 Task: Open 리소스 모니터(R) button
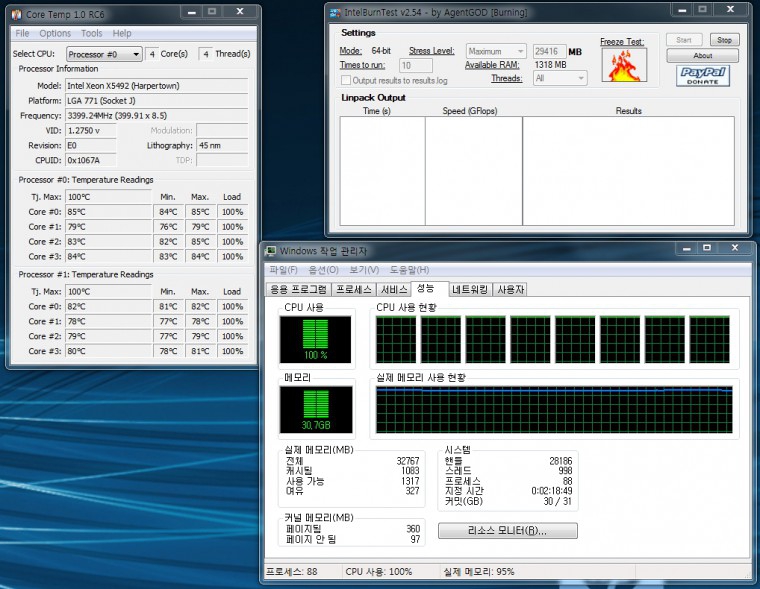click(x=507, y=531)
